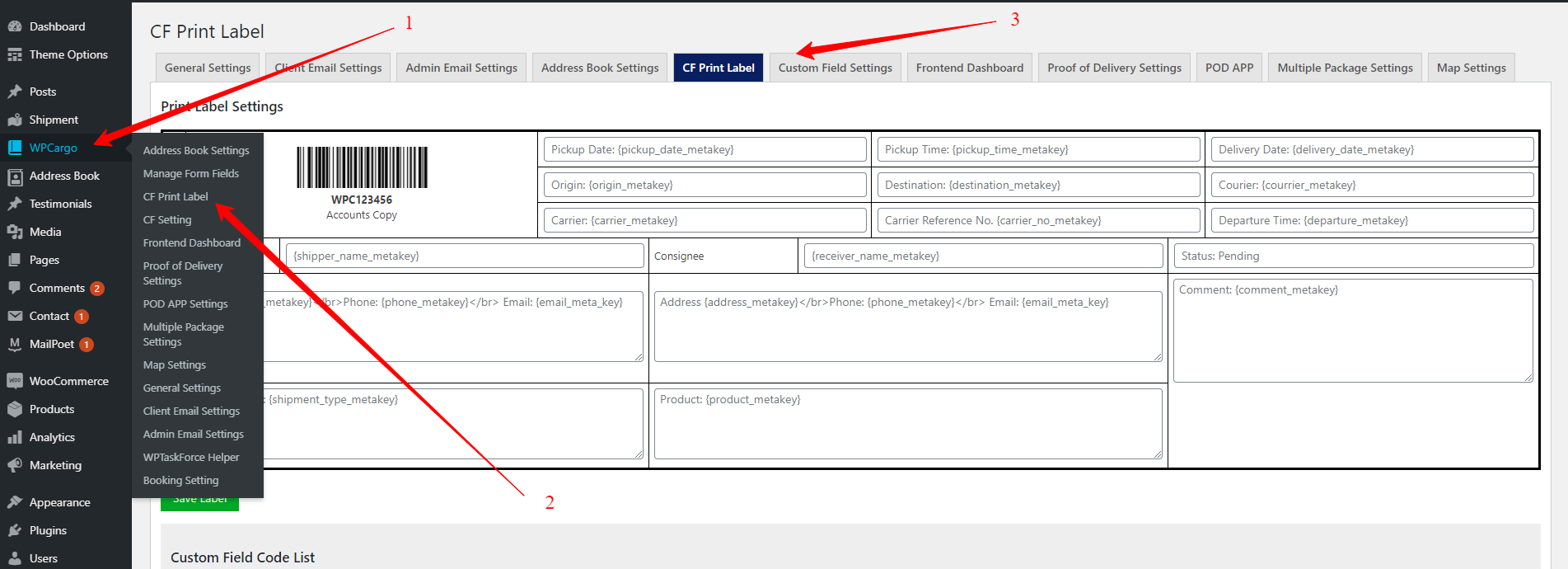
Task: Click the WPCargo menu icon
Action: [x=15, y=148]
